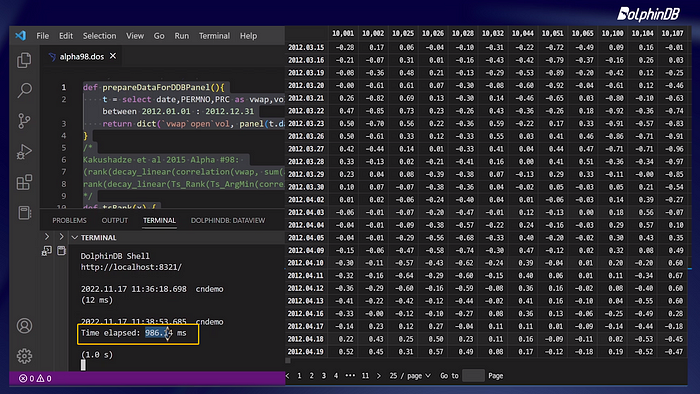Open the Manage settings gear
This screenshot has width=700, height=394.
pyautogui.click(x=24, y=356)
